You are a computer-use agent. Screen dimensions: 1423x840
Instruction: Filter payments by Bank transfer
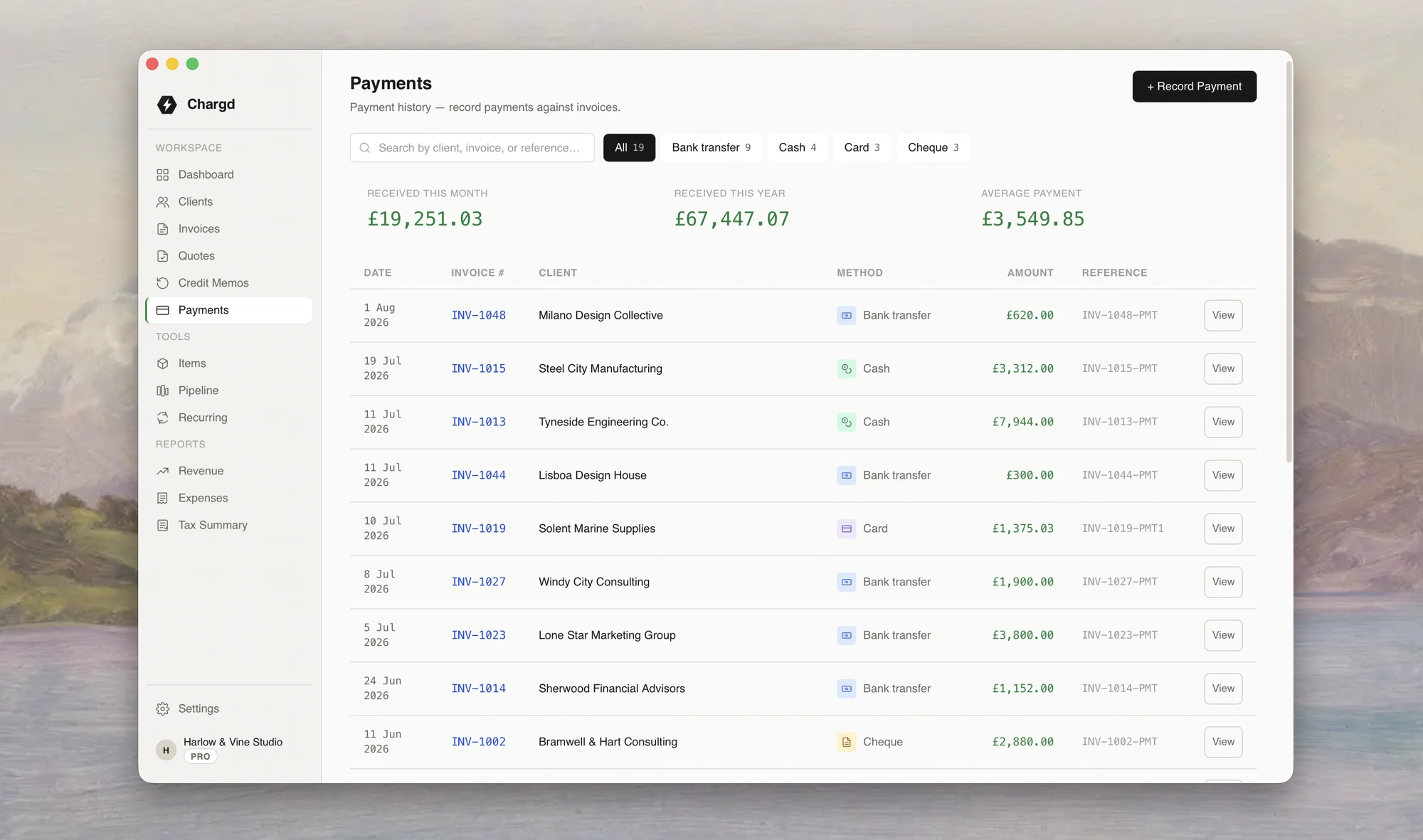(x=711, y=147)
